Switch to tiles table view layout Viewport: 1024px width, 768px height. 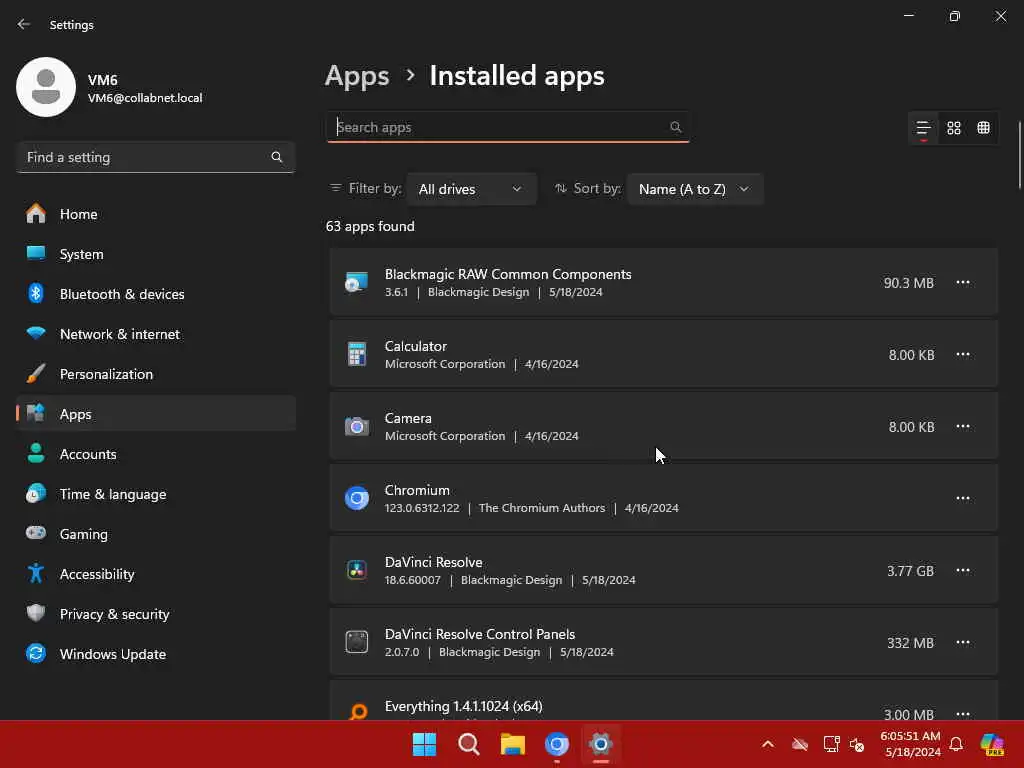(984, 127)
